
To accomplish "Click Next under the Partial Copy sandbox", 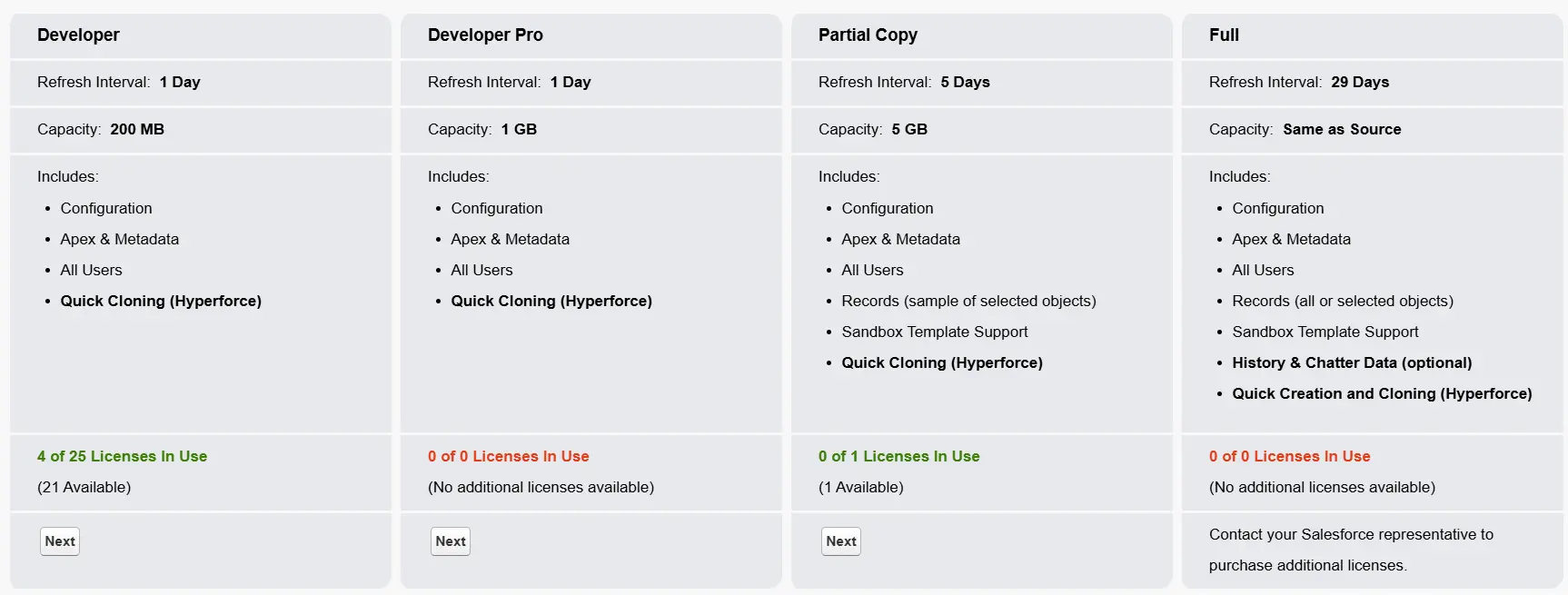I will [841, 541].
